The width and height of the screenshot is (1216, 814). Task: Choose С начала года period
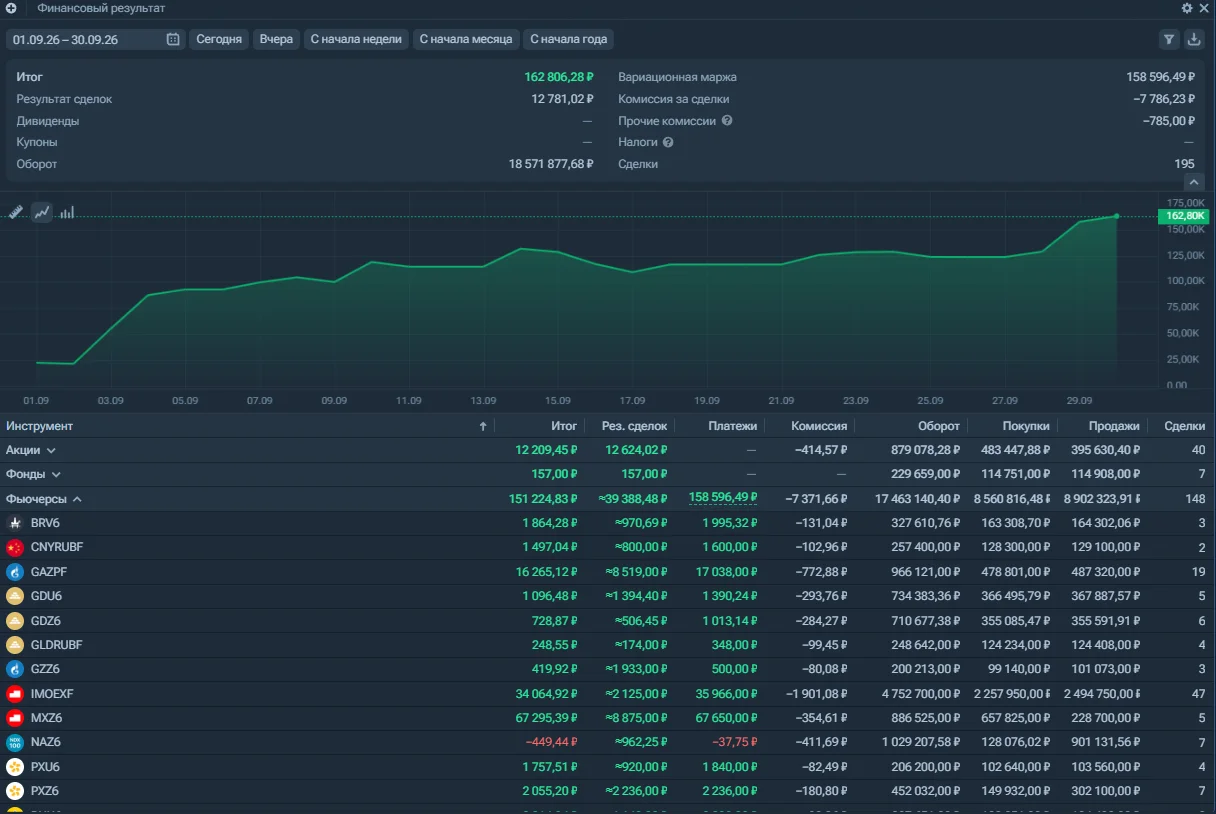(x=568, y=39)
